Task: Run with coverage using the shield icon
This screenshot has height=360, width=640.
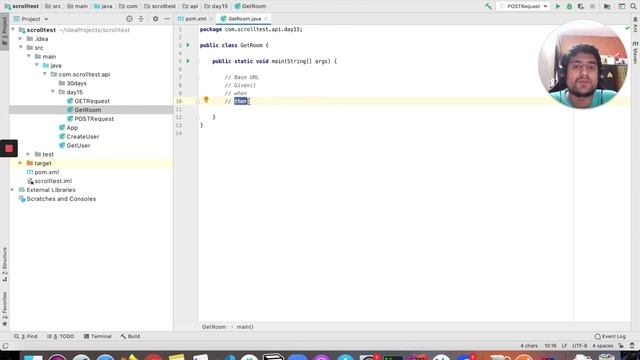Action: (580, 6)
